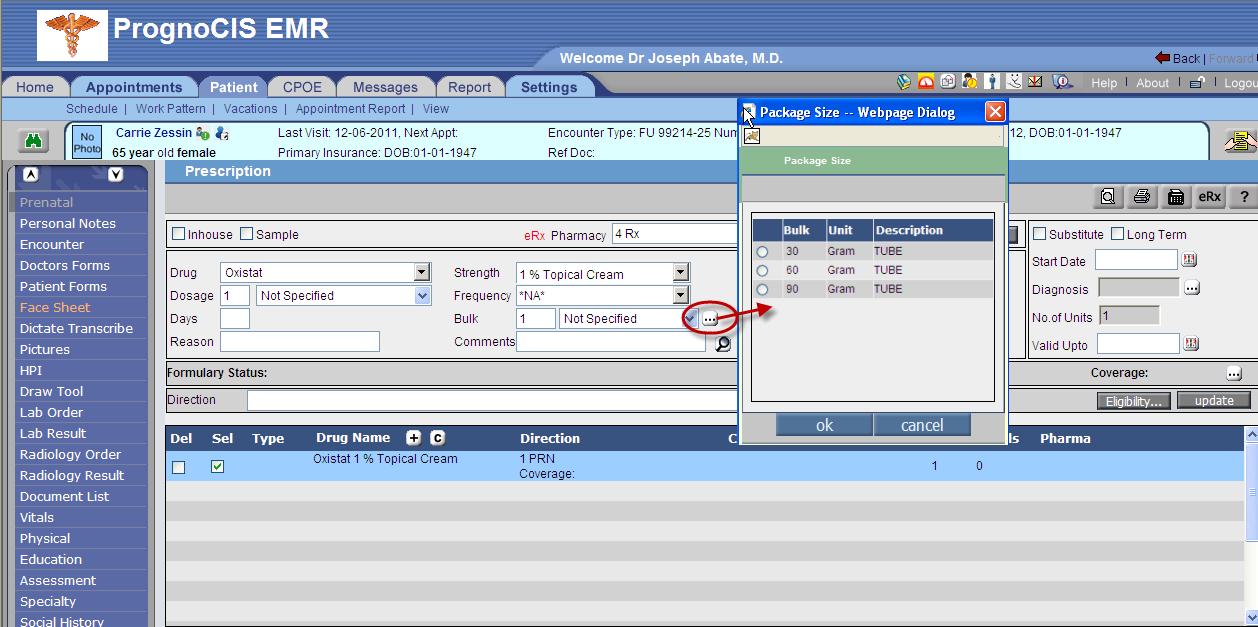The width and height of the screenshot is (1258, 627).
Task: Open the Dosage unit dropdown Not Specified
Action: (344, 295)
